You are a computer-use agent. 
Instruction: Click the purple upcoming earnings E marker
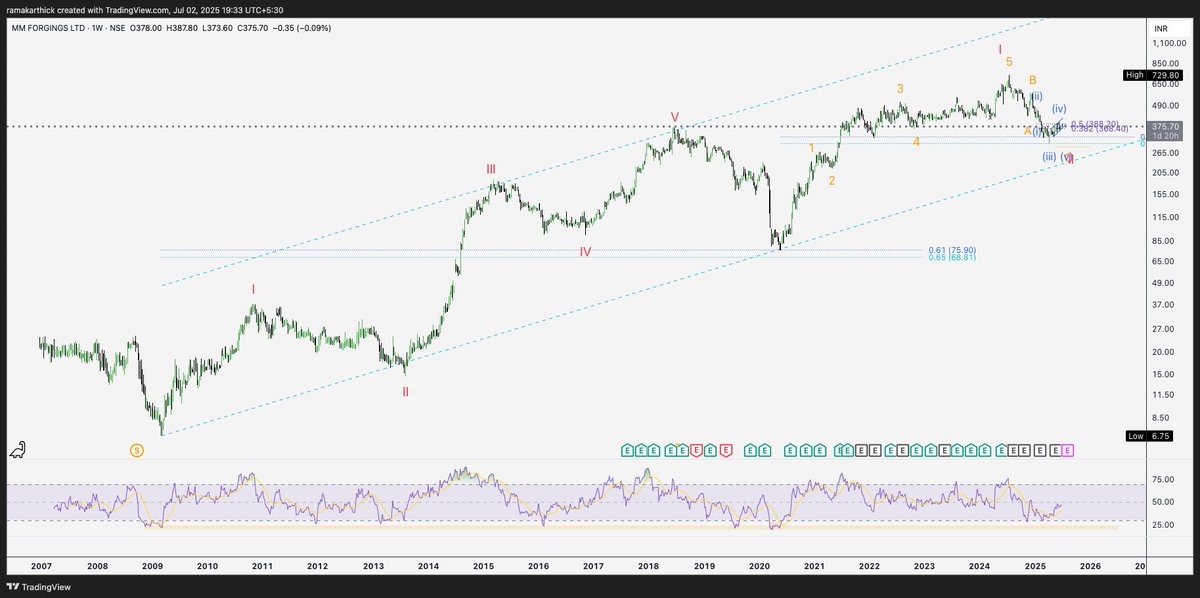coord(1067,451)
